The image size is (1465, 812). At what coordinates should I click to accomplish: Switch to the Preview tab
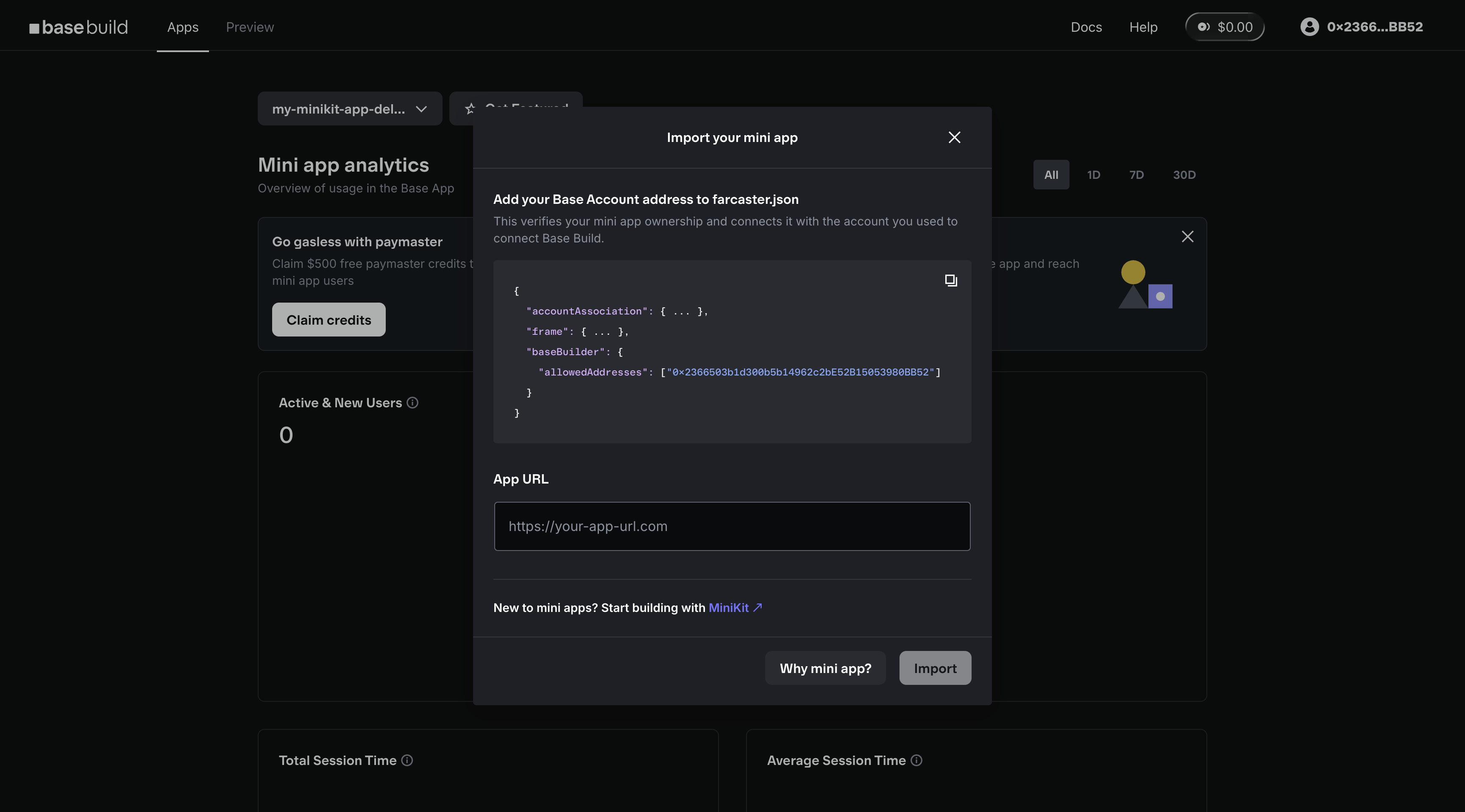250,27
